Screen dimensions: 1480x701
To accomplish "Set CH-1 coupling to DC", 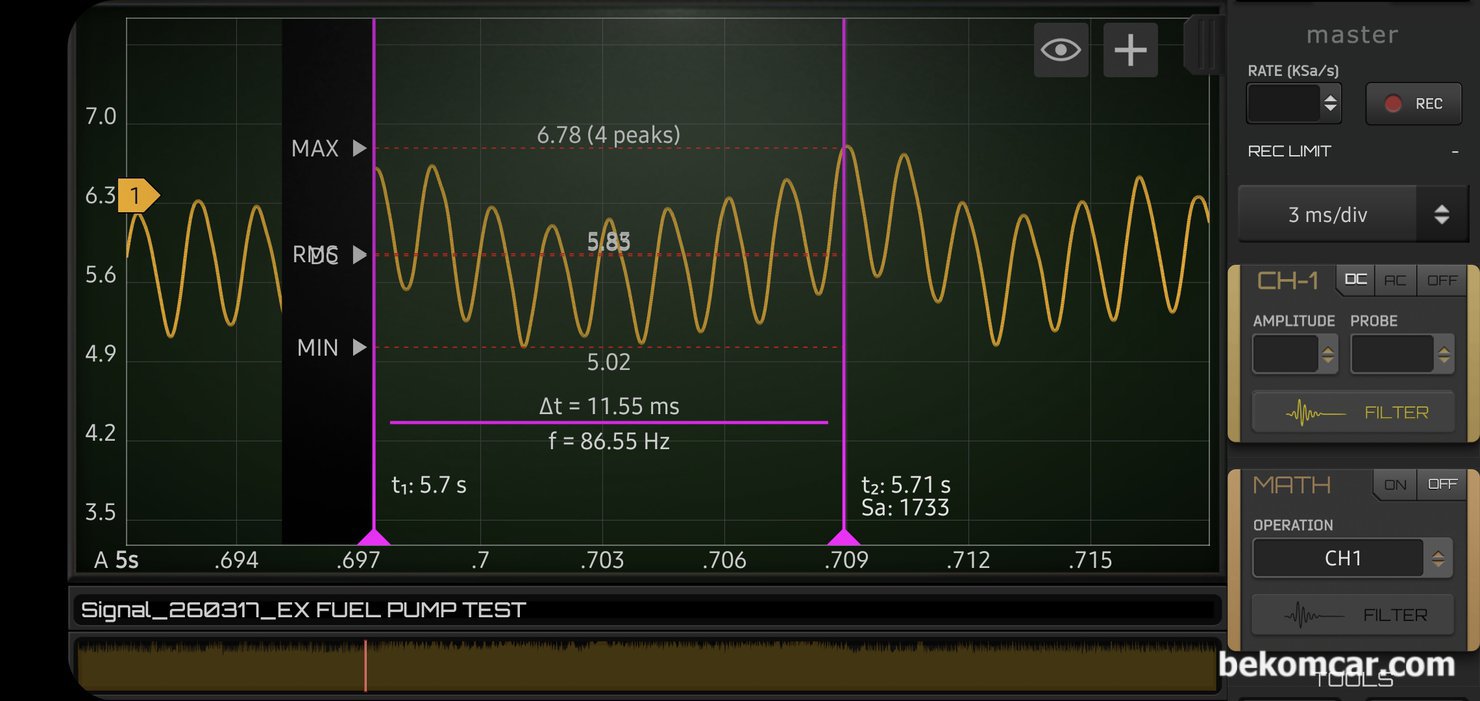I will point(1355,280).
